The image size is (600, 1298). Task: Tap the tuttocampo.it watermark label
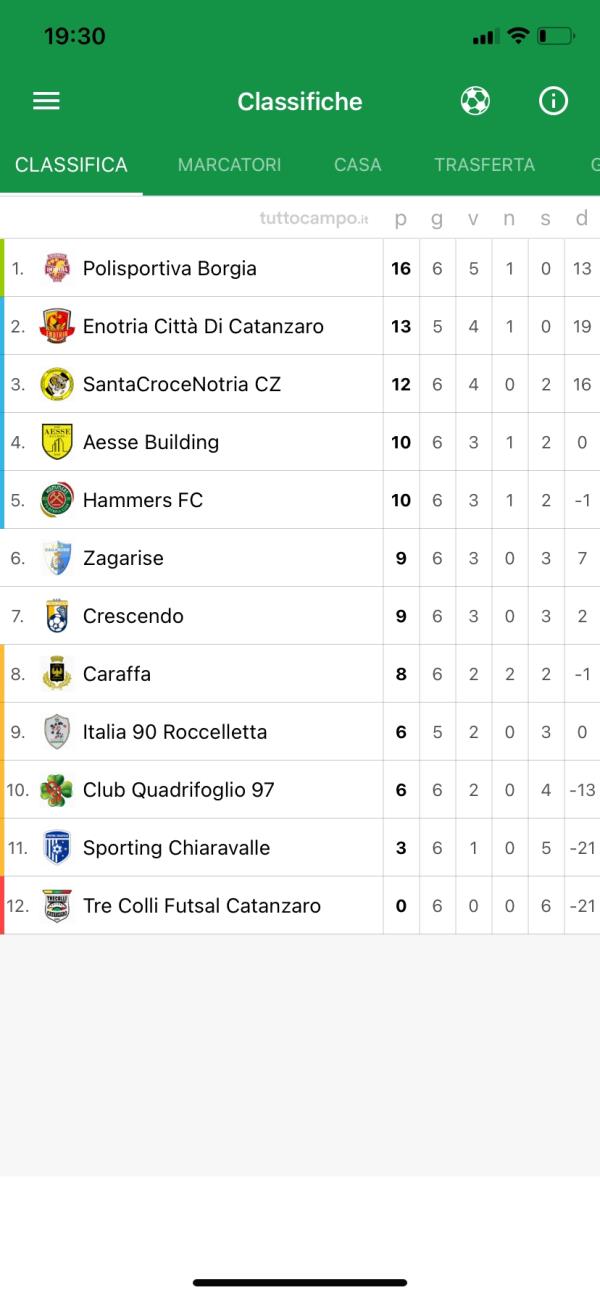313,218
